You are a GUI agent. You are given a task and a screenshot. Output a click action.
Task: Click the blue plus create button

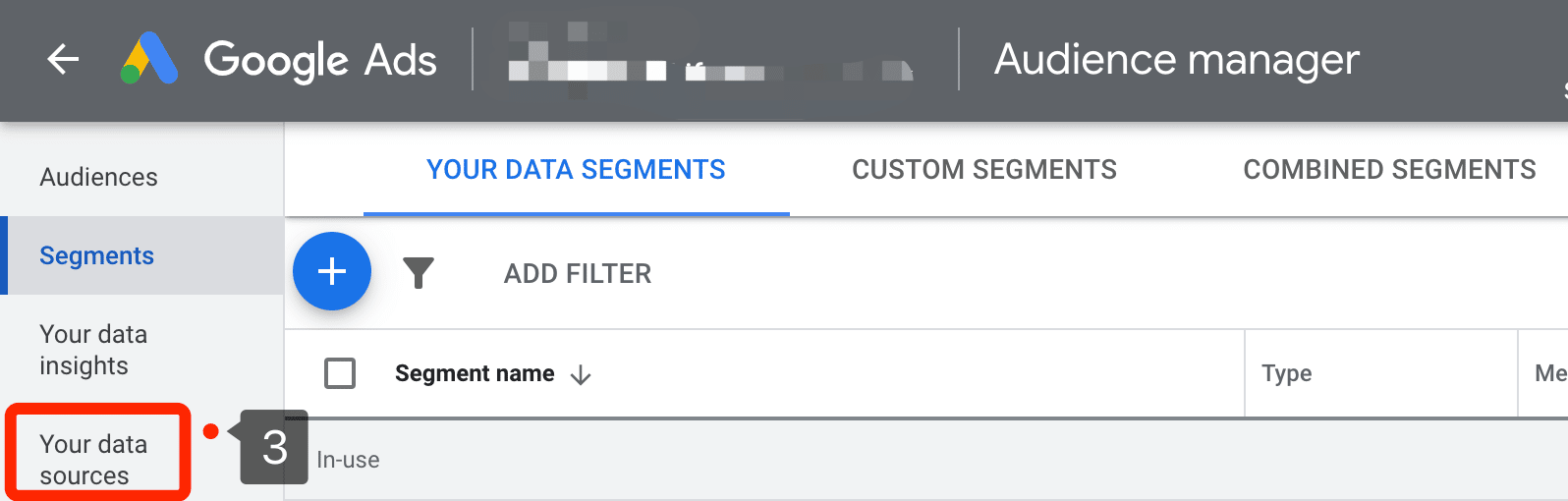[332, 271]
